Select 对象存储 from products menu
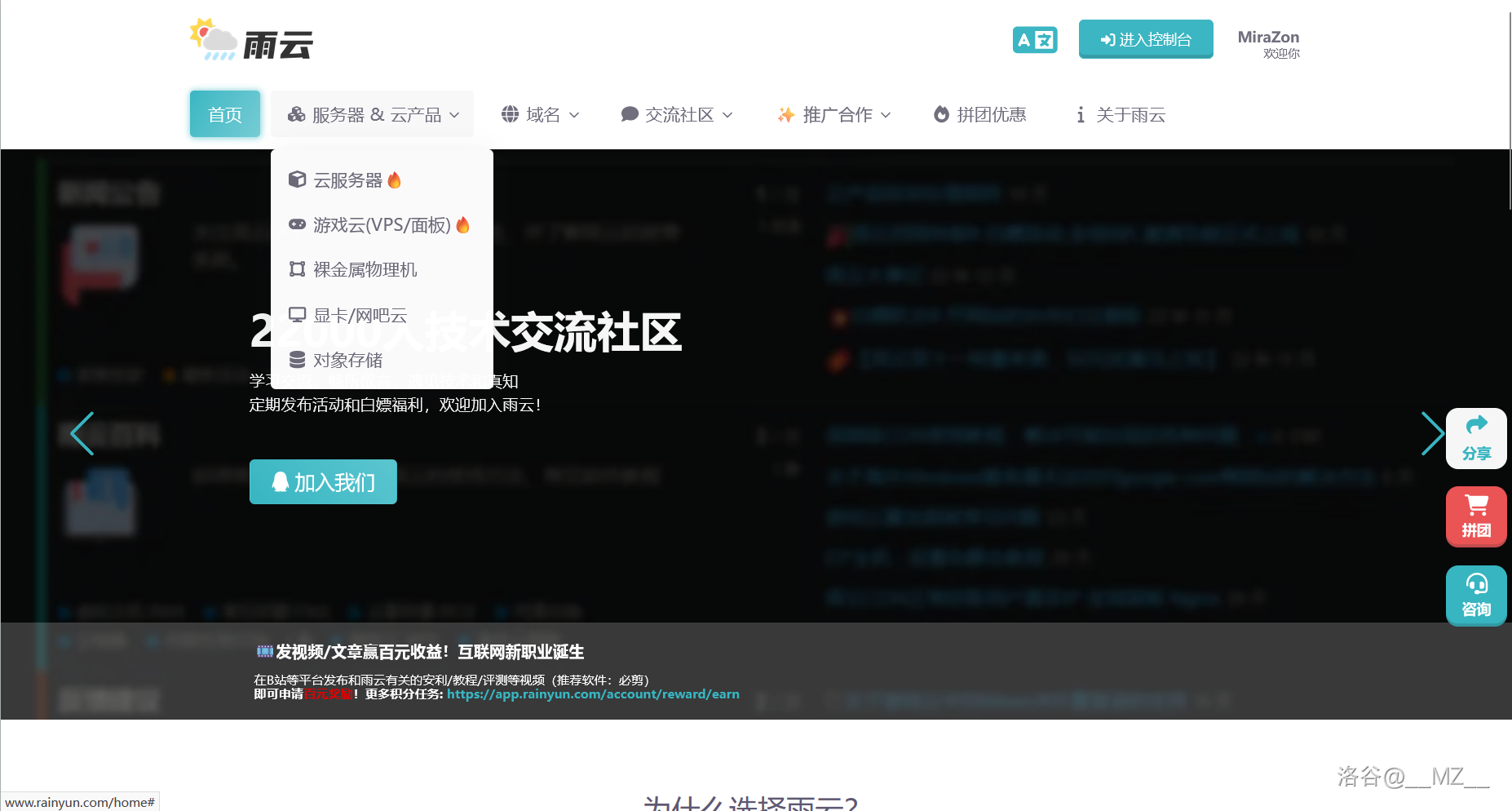This screenshot has height=811, width=1512. pos(347,361)
